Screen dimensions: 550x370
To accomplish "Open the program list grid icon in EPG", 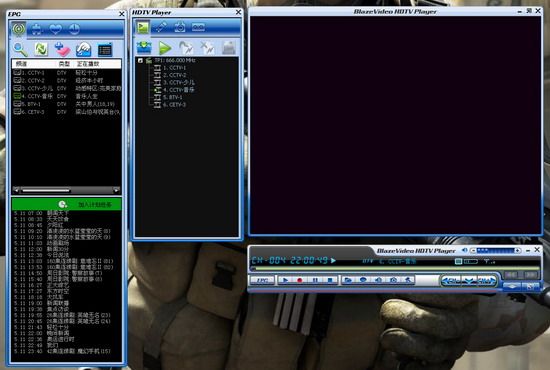I will click(x=105, y=49).
